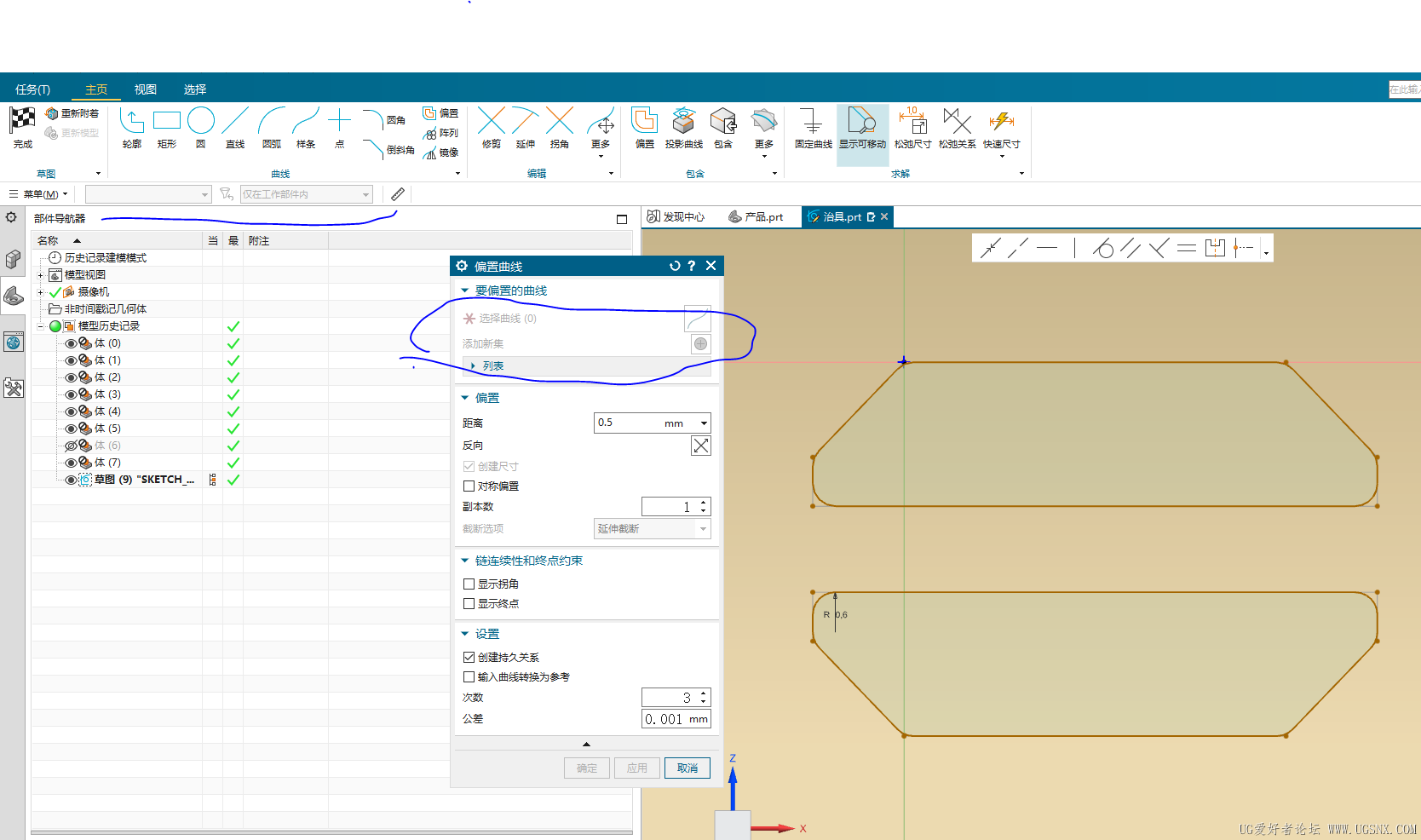Expand the Model Views (模型视图) tree node

pyautogui.click(x=40, y=275)
